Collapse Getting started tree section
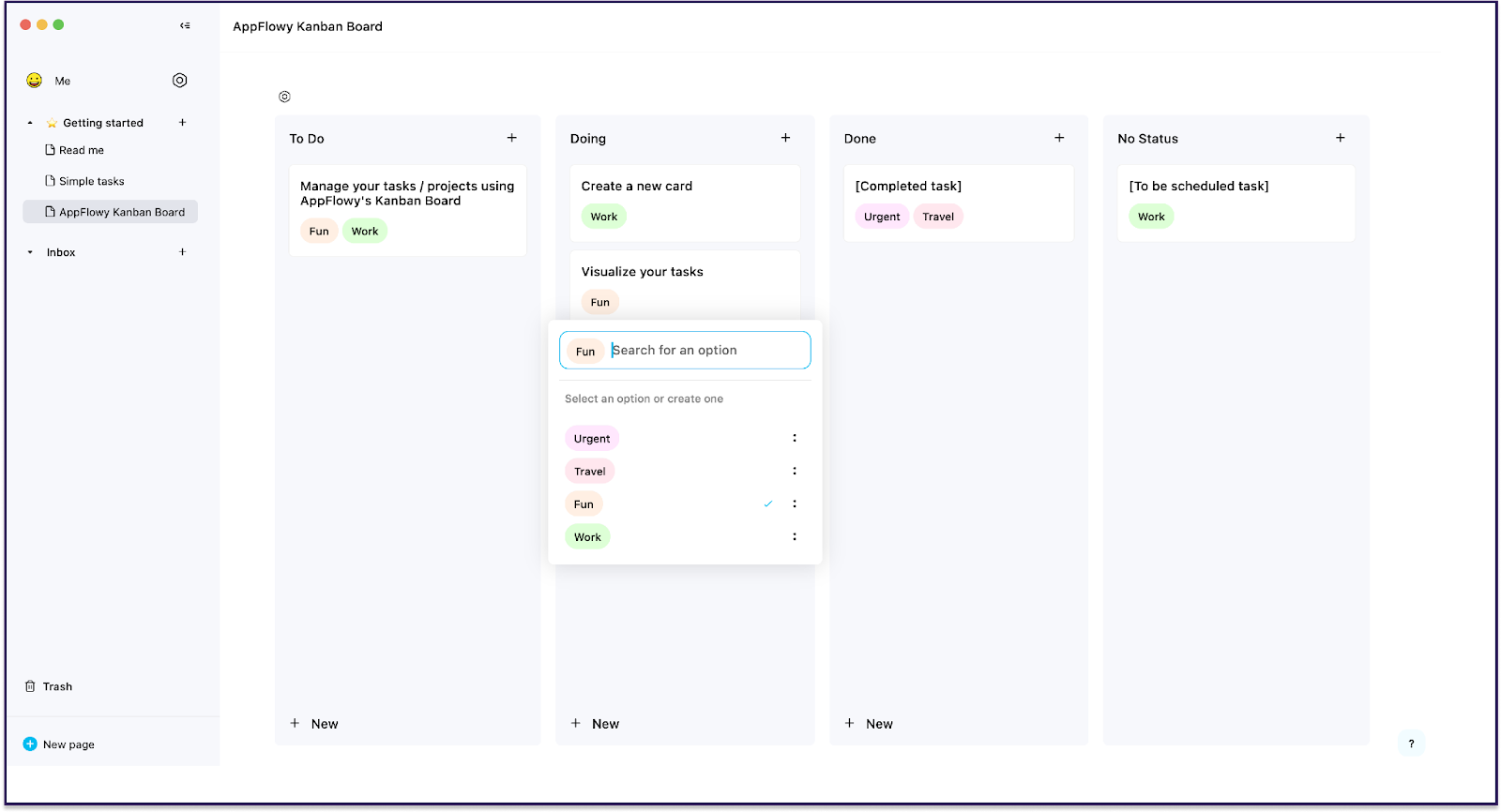1501x812 pixels. [30, 123]
